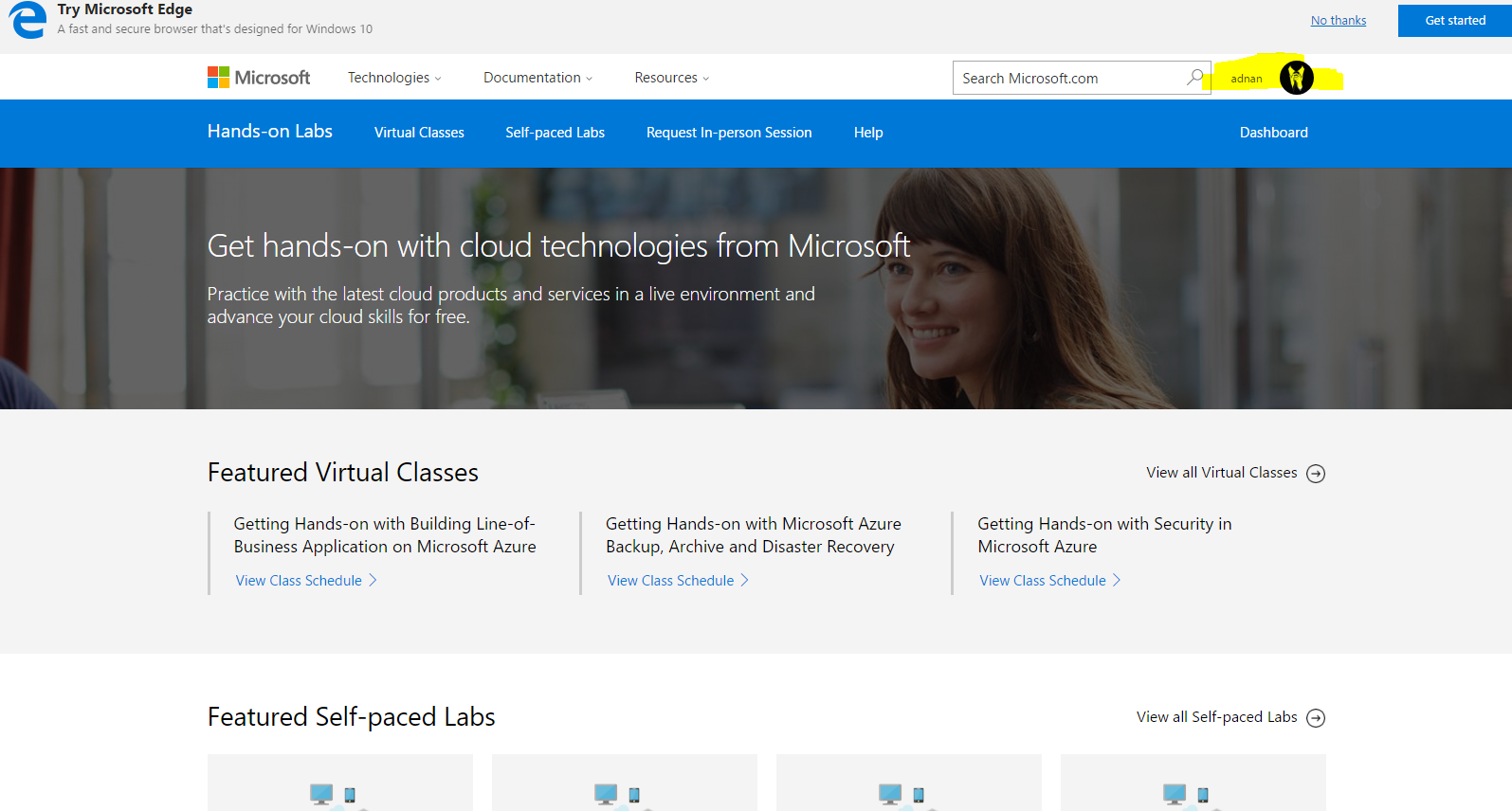Screen dimensions: 1512x811
Task: View Class Schedule for Security in Azure class
Action: [1043, 581]
